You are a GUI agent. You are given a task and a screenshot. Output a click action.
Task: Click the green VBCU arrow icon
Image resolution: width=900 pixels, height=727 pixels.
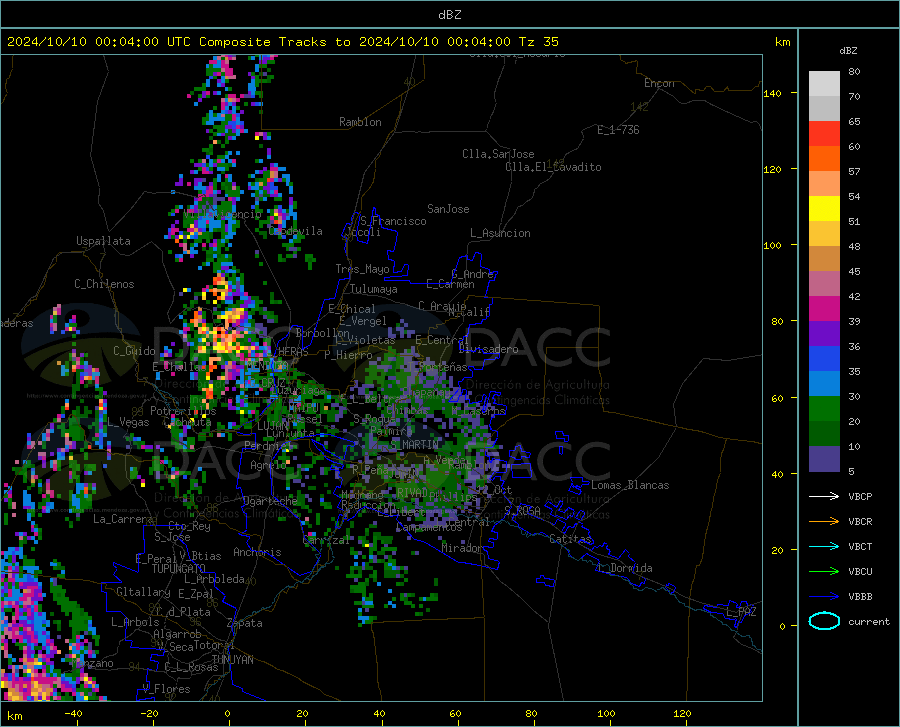coord(824,571)
